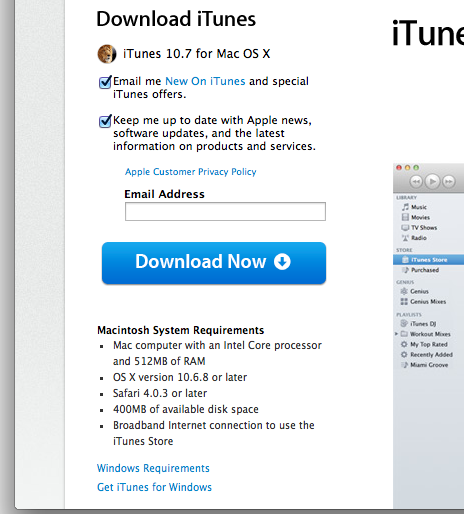Image resolution: width=464 pixels, height=514 pixels.
Task: Select iTunes Store in sidebar image
Action: point(429,260)
